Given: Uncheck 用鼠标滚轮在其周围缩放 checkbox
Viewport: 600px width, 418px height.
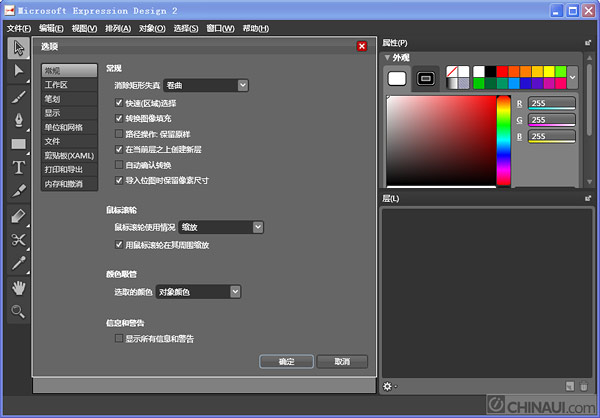Looking at the screenshot, I should (119, 244).
